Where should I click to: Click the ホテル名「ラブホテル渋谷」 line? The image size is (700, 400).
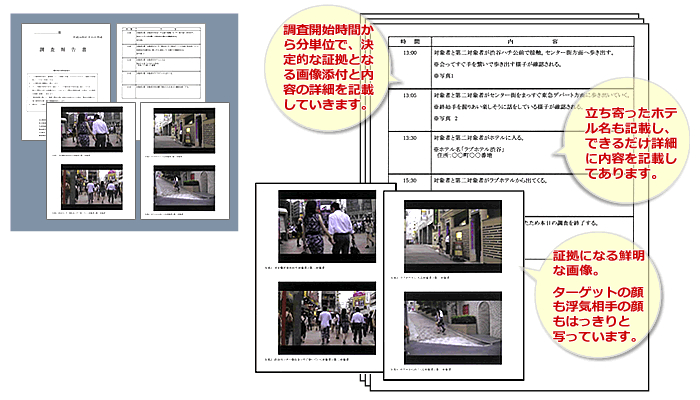469,149
